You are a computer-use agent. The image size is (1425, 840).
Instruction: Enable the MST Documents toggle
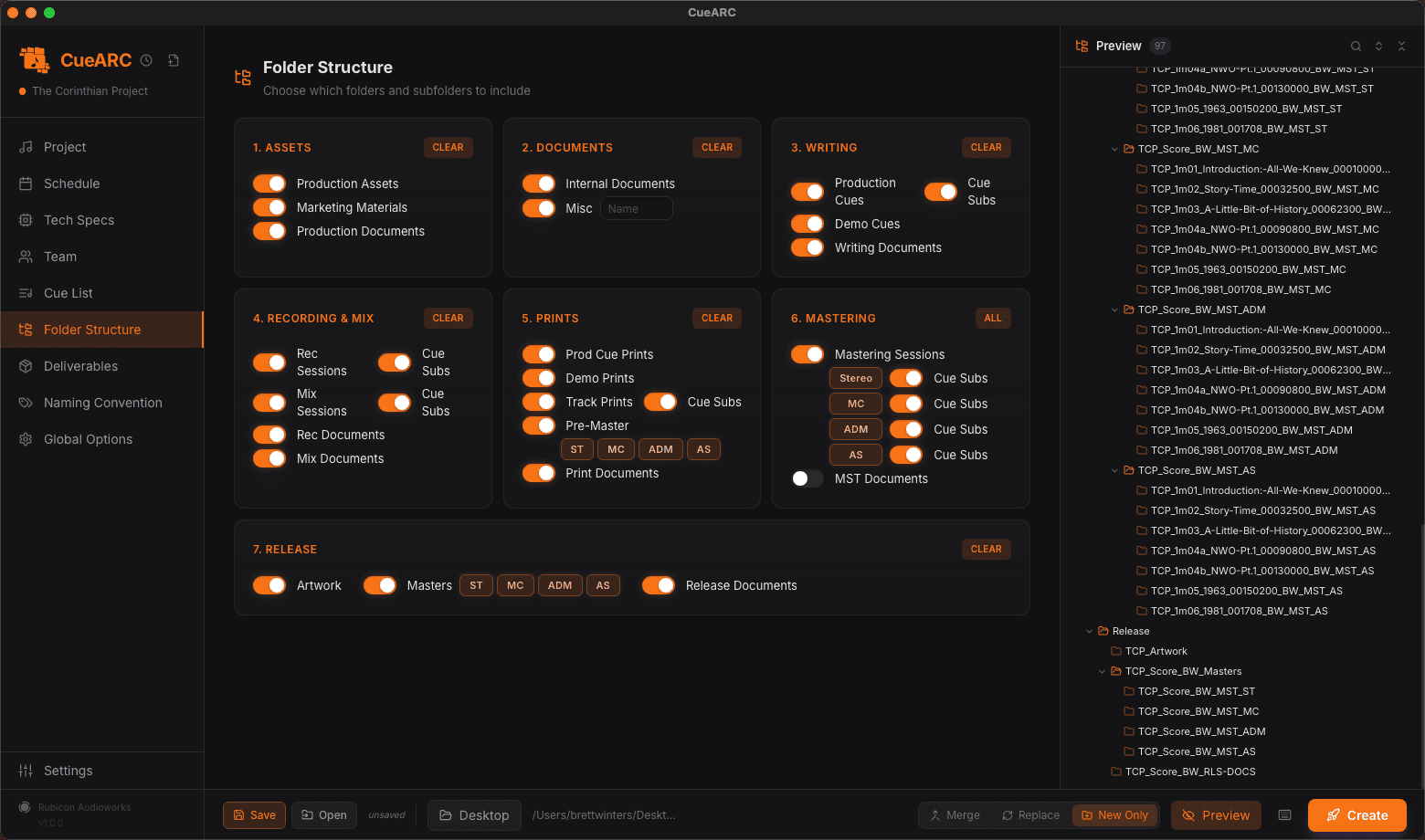pos(807,478)
